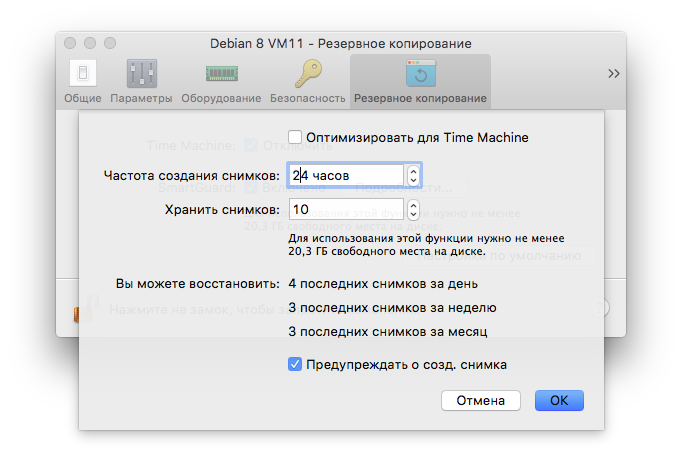Click the lock icon to prevent changes

pyautogui.click(x=86, y=308)
